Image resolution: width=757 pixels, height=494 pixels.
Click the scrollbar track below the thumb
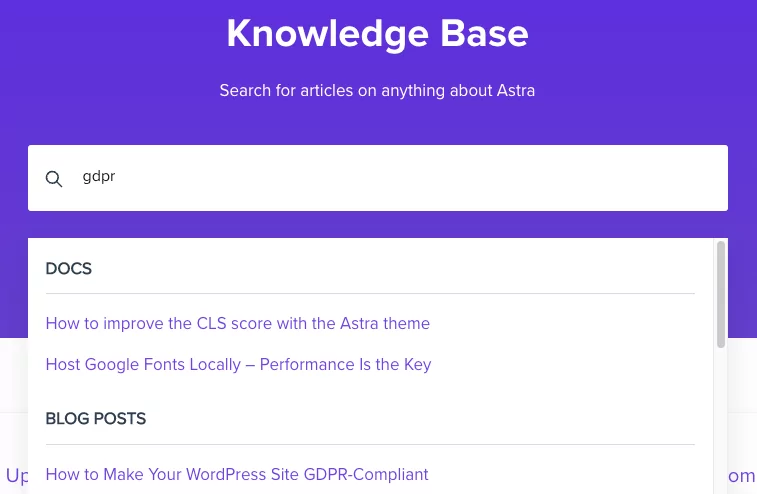click(x=721, y=420)
